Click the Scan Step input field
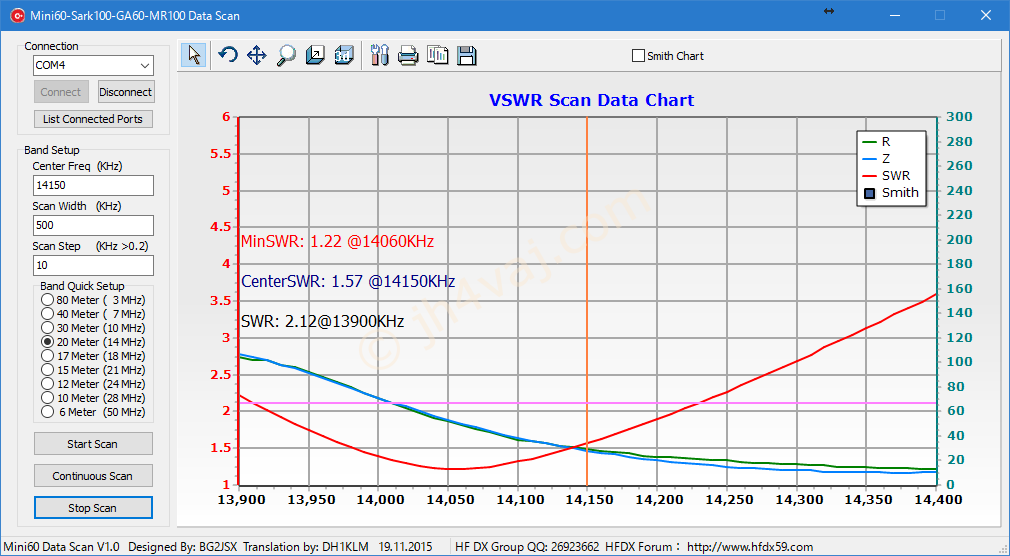The width and height of the screenshot is (1010, 556). 93,265
